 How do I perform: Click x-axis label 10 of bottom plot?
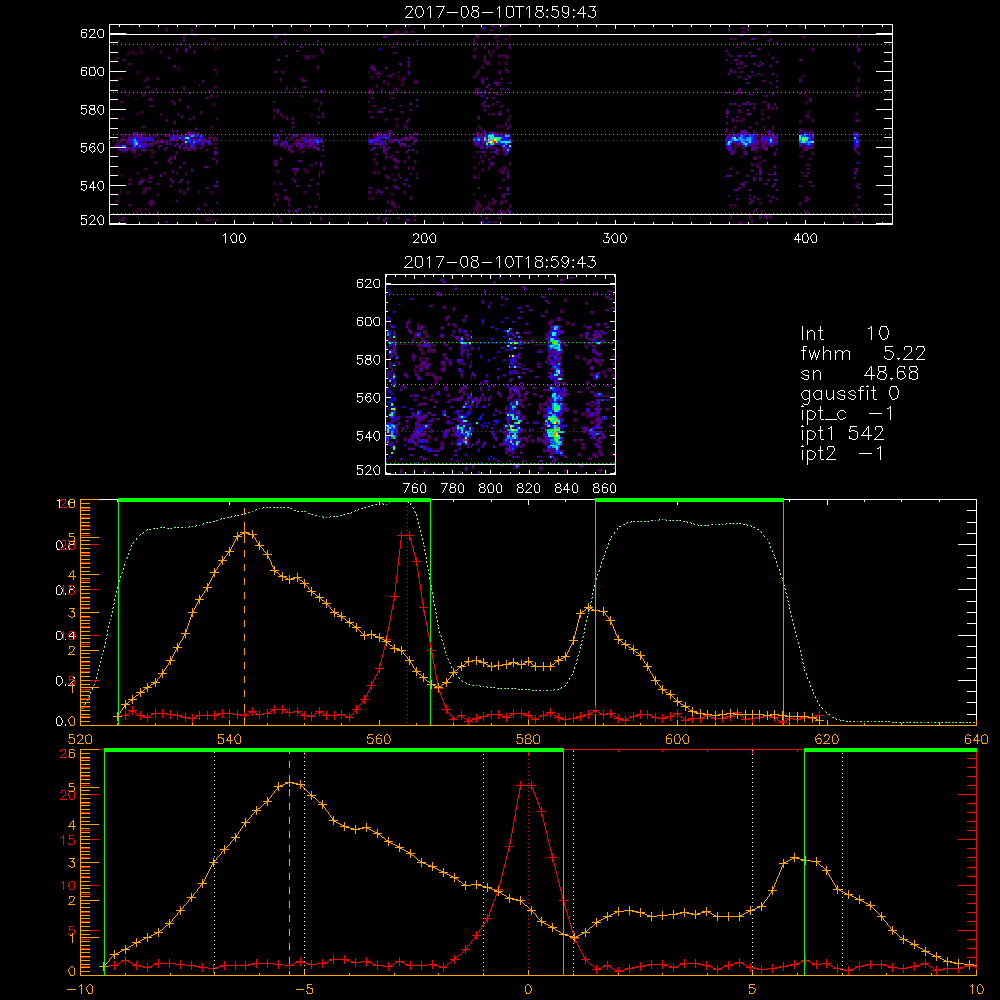tap(976, 989)
